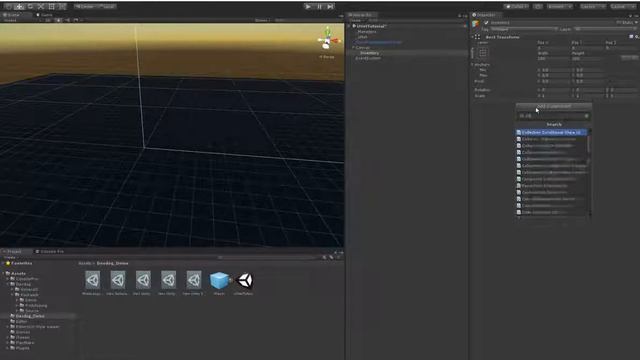
Task: Click the Favorites star in the Project panel
Action: point(7,263)
